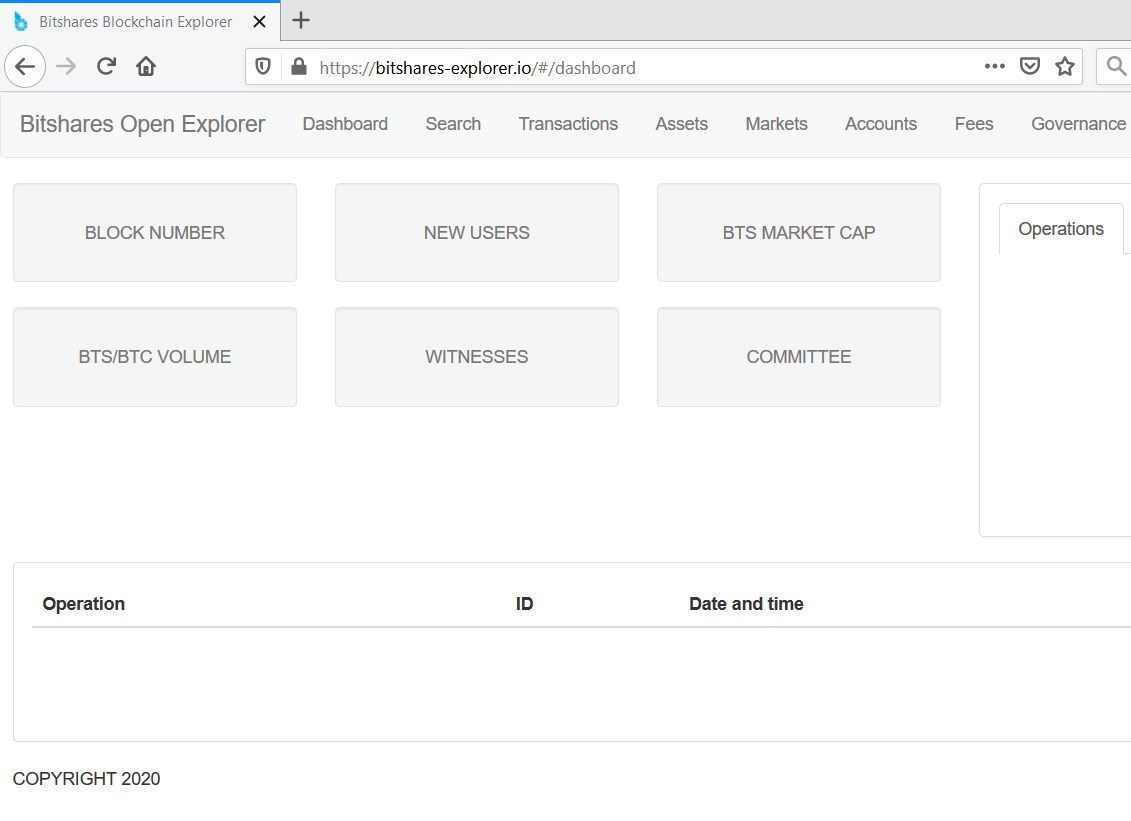Bookmark this page with the star icon
Viewport: 1131px width, 821px height.
pos(1065,66)
